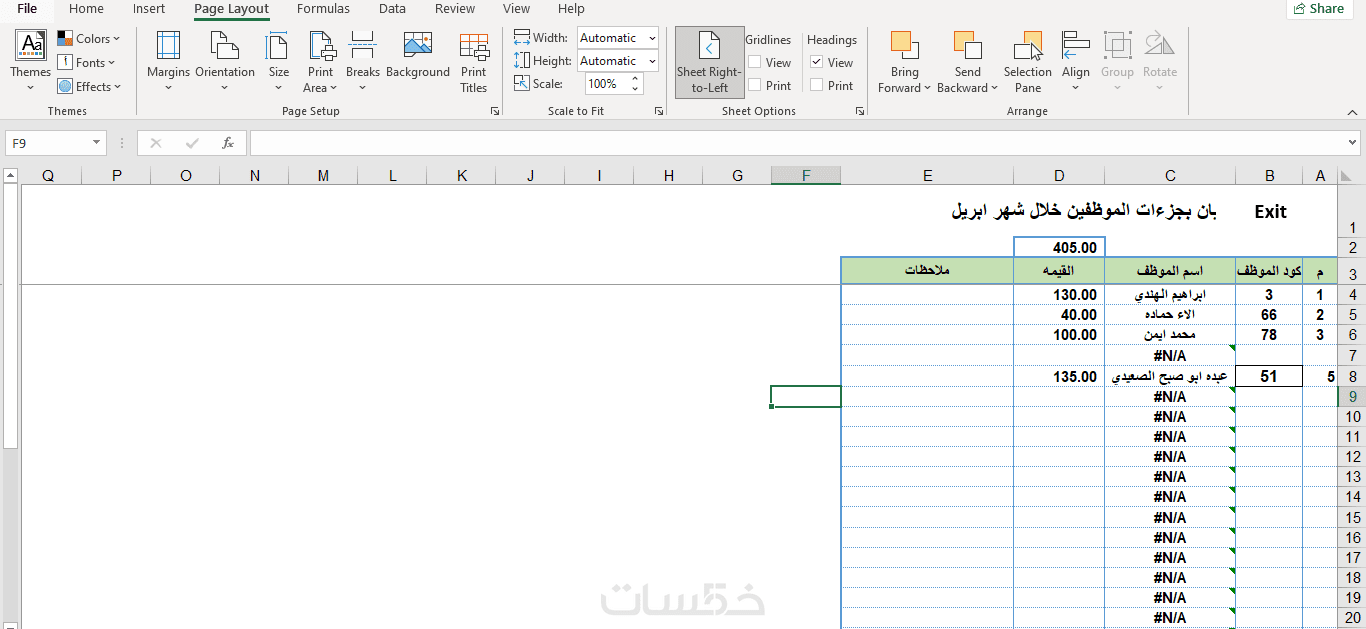Click the Group objects icon
This screenshot has width=1366, height=629.
tap(1117, 45)
